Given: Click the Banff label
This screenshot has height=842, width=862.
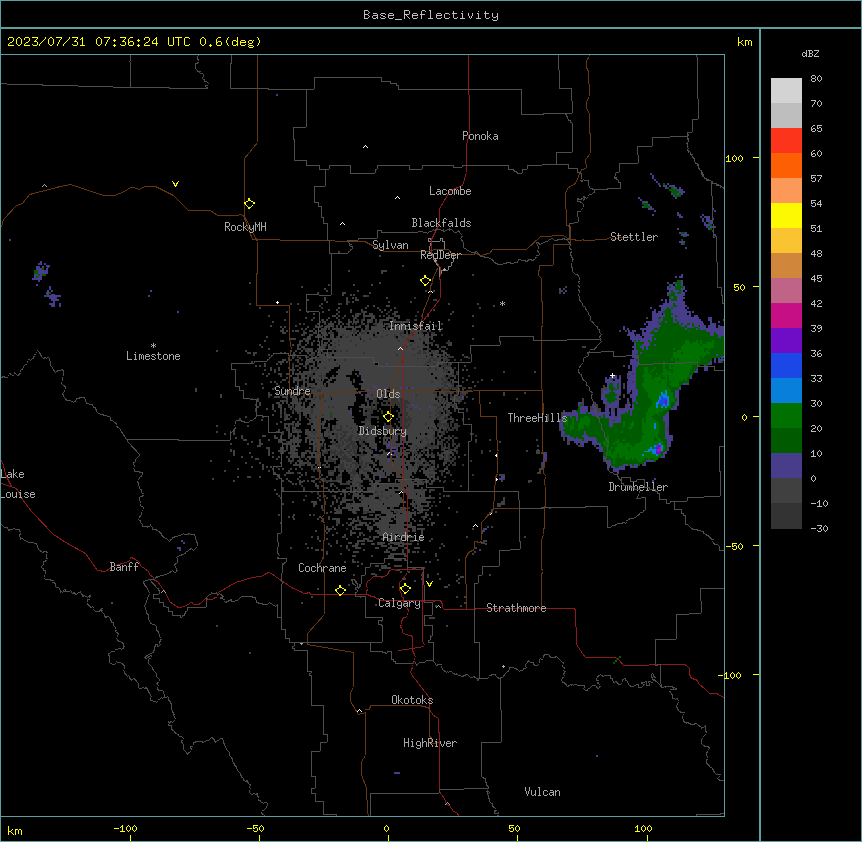Looking at the screenshot, I should [124, 567].
